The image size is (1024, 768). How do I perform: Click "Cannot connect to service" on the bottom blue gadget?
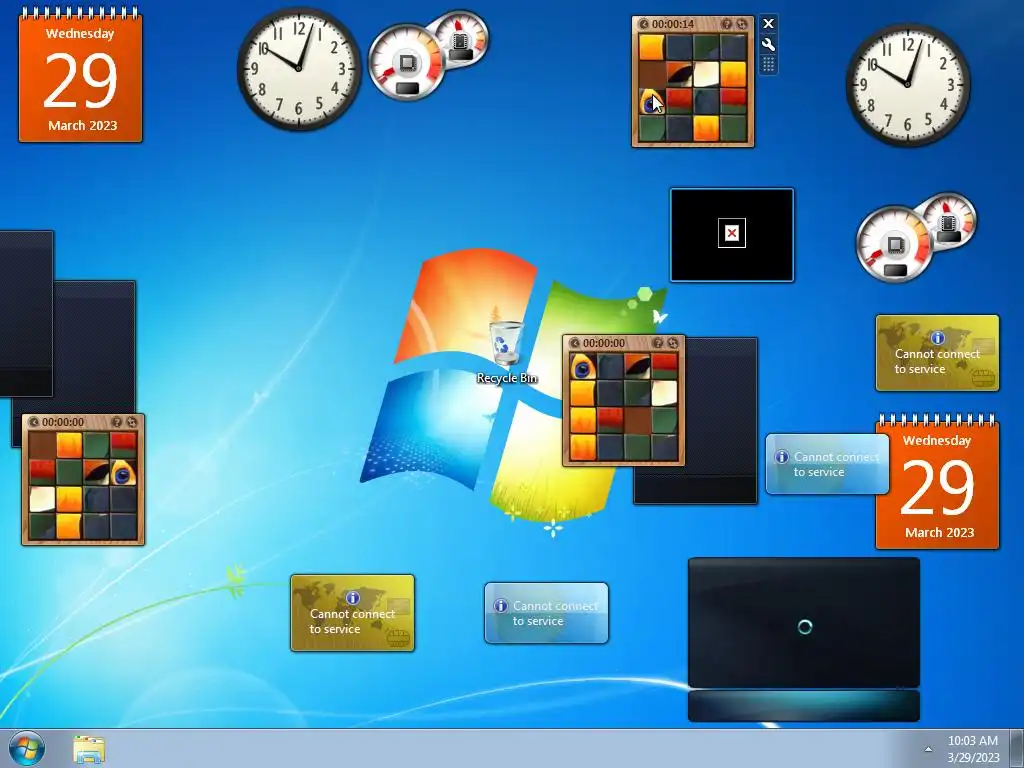pos(555,613)
